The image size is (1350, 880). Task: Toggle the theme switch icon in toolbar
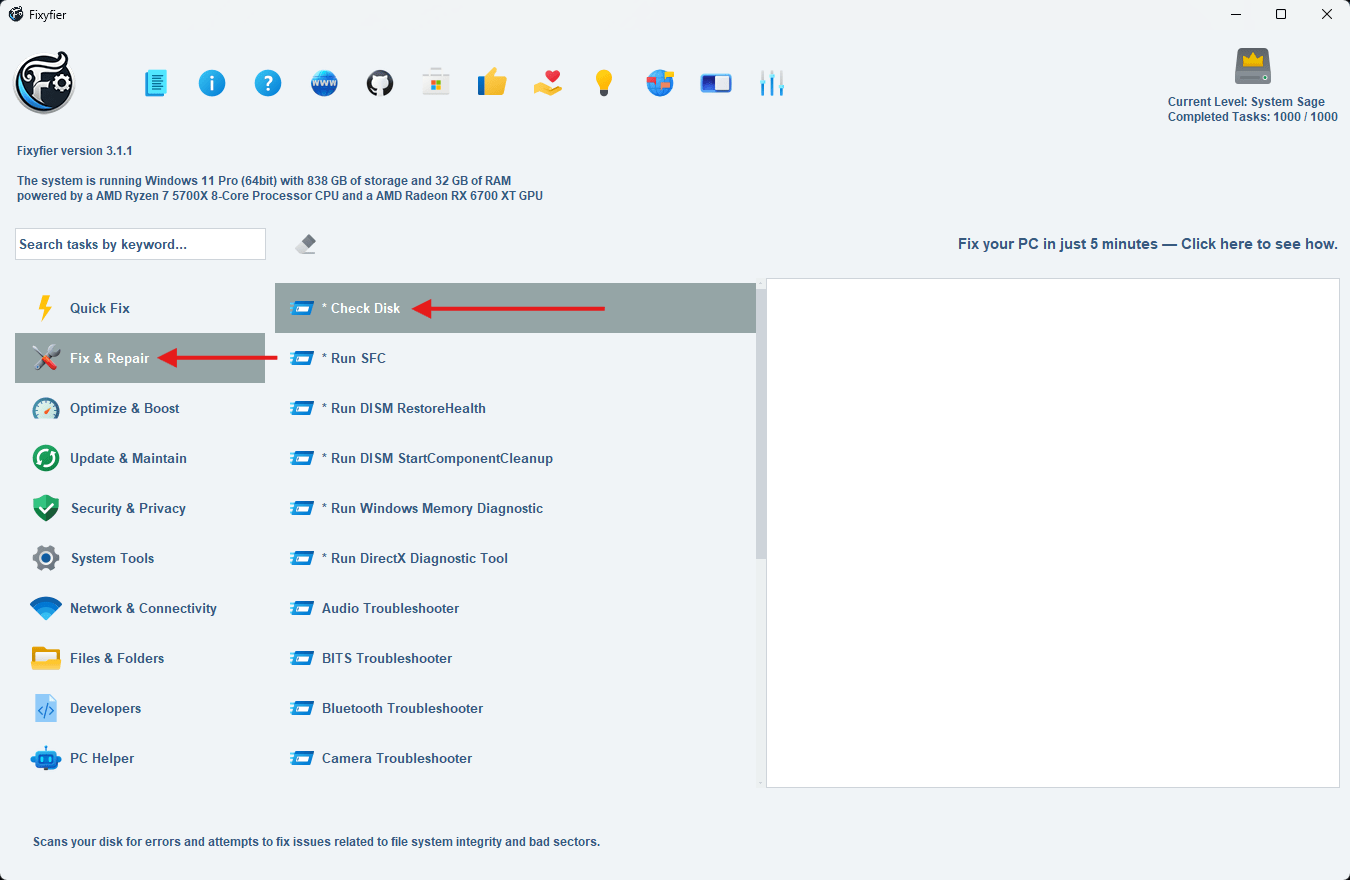[x=716, y=83]
